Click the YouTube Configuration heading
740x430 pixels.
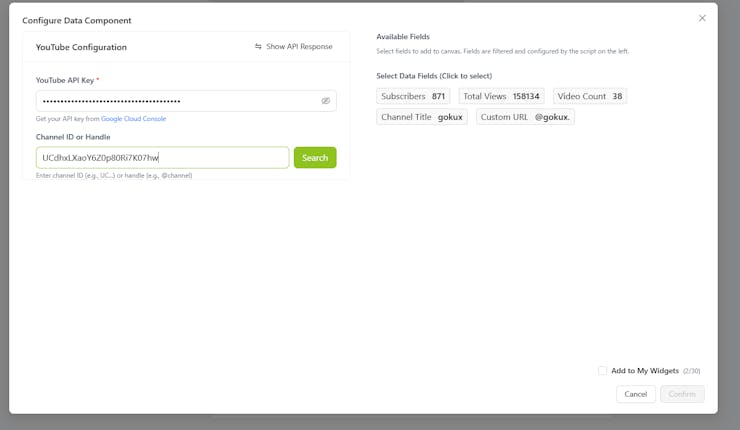point(81,47)
